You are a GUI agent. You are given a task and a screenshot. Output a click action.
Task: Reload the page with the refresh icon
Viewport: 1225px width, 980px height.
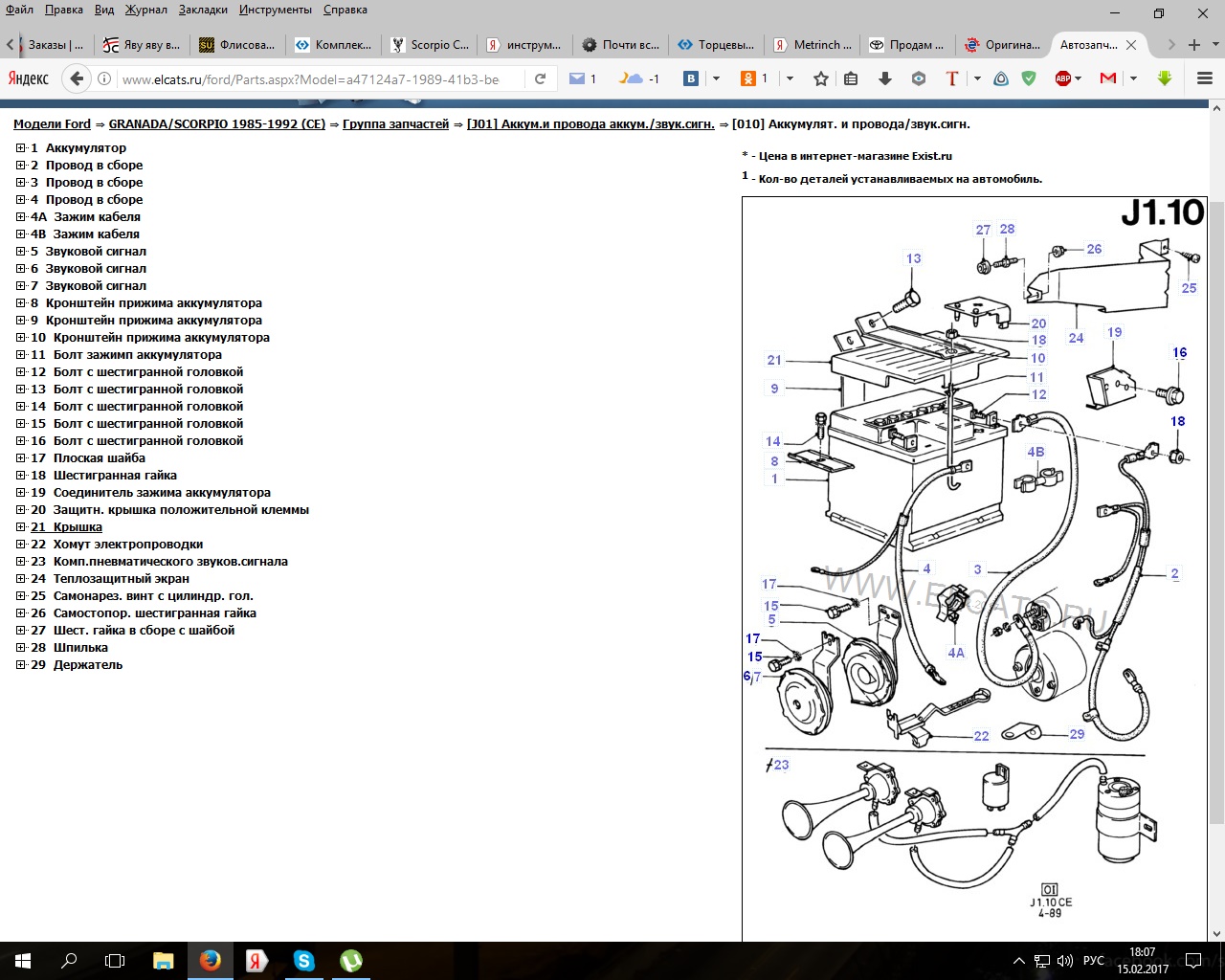(540, 78)
